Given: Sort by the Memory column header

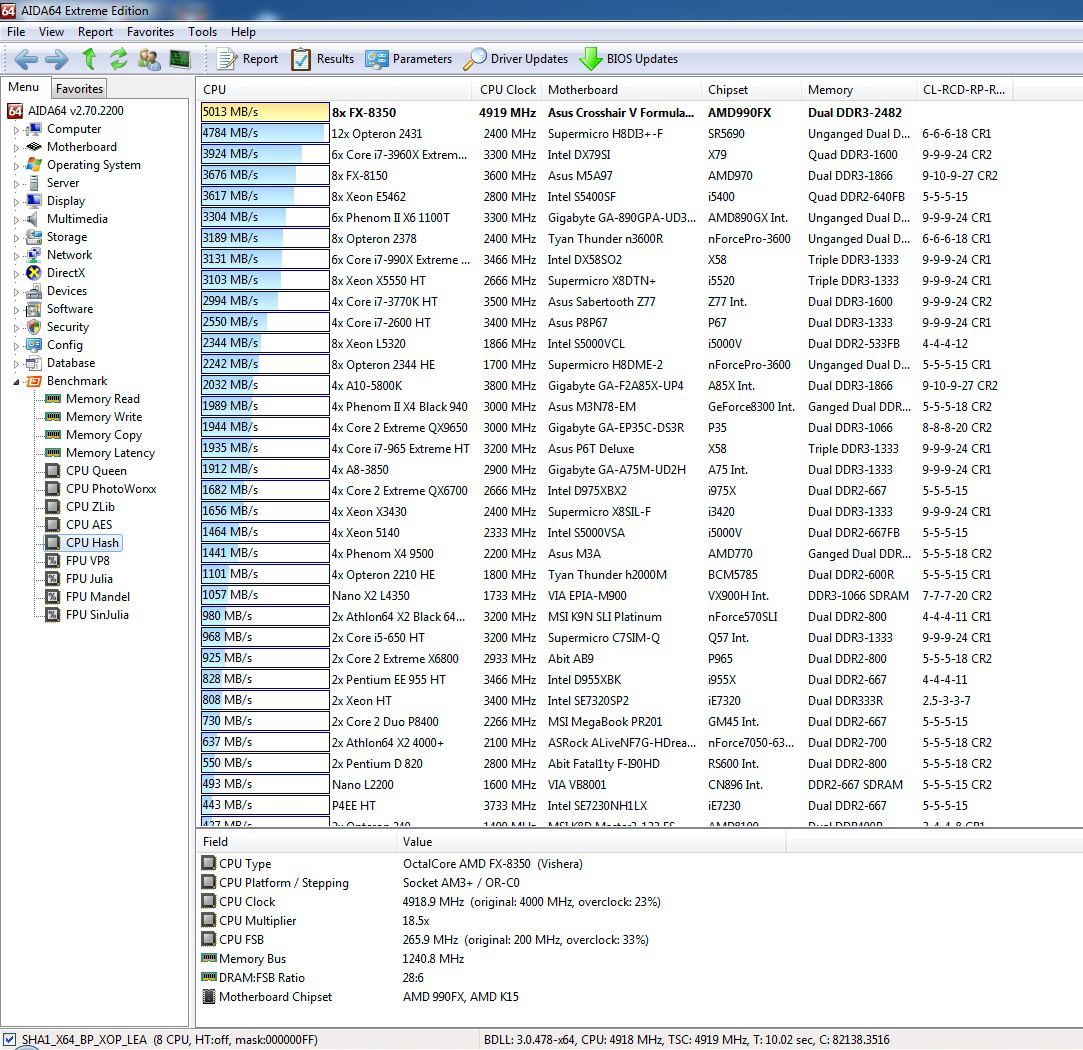Looking at the screenshot, I should 859,90.
